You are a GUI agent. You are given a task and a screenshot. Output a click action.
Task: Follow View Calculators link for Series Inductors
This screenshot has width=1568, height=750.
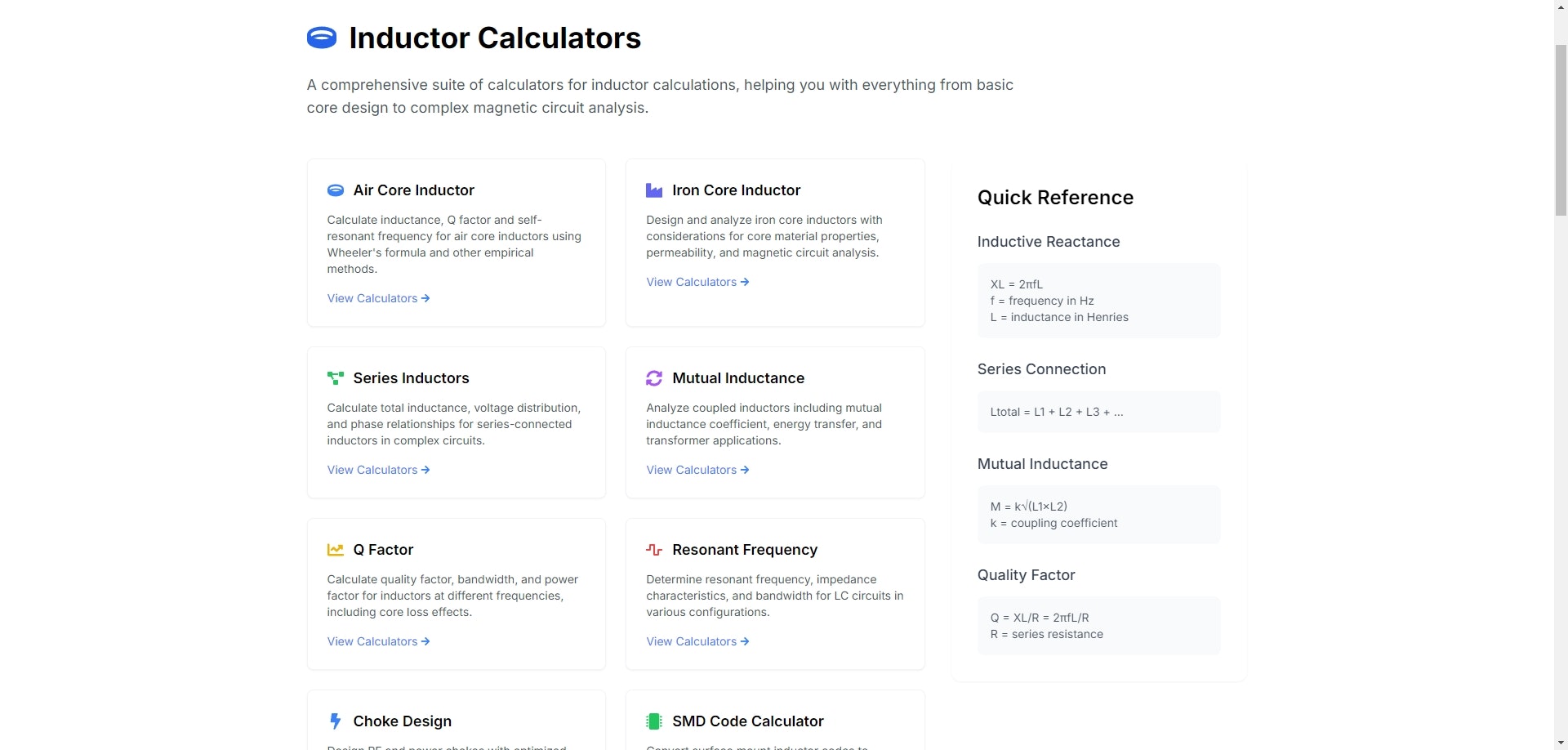coord(378,470)
